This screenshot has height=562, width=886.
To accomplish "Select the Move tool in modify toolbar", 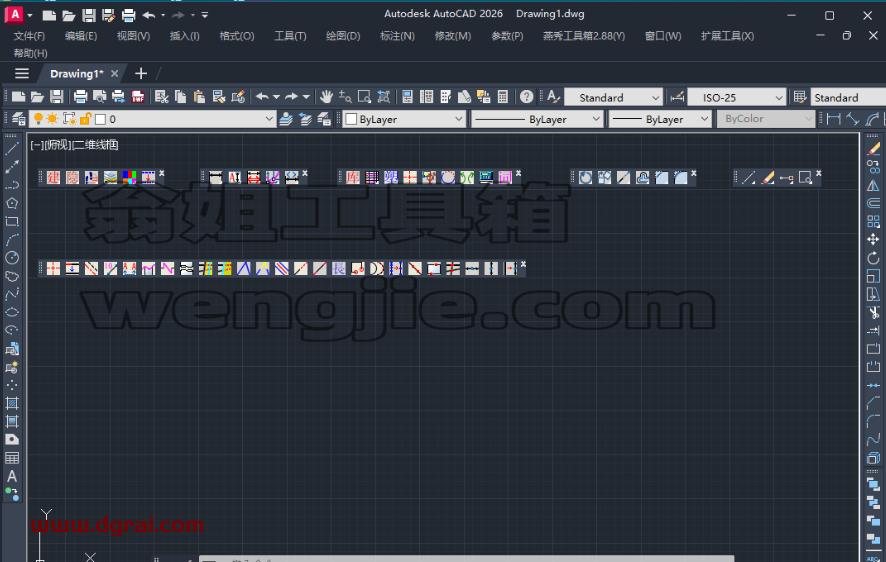I will click(874, 239).
